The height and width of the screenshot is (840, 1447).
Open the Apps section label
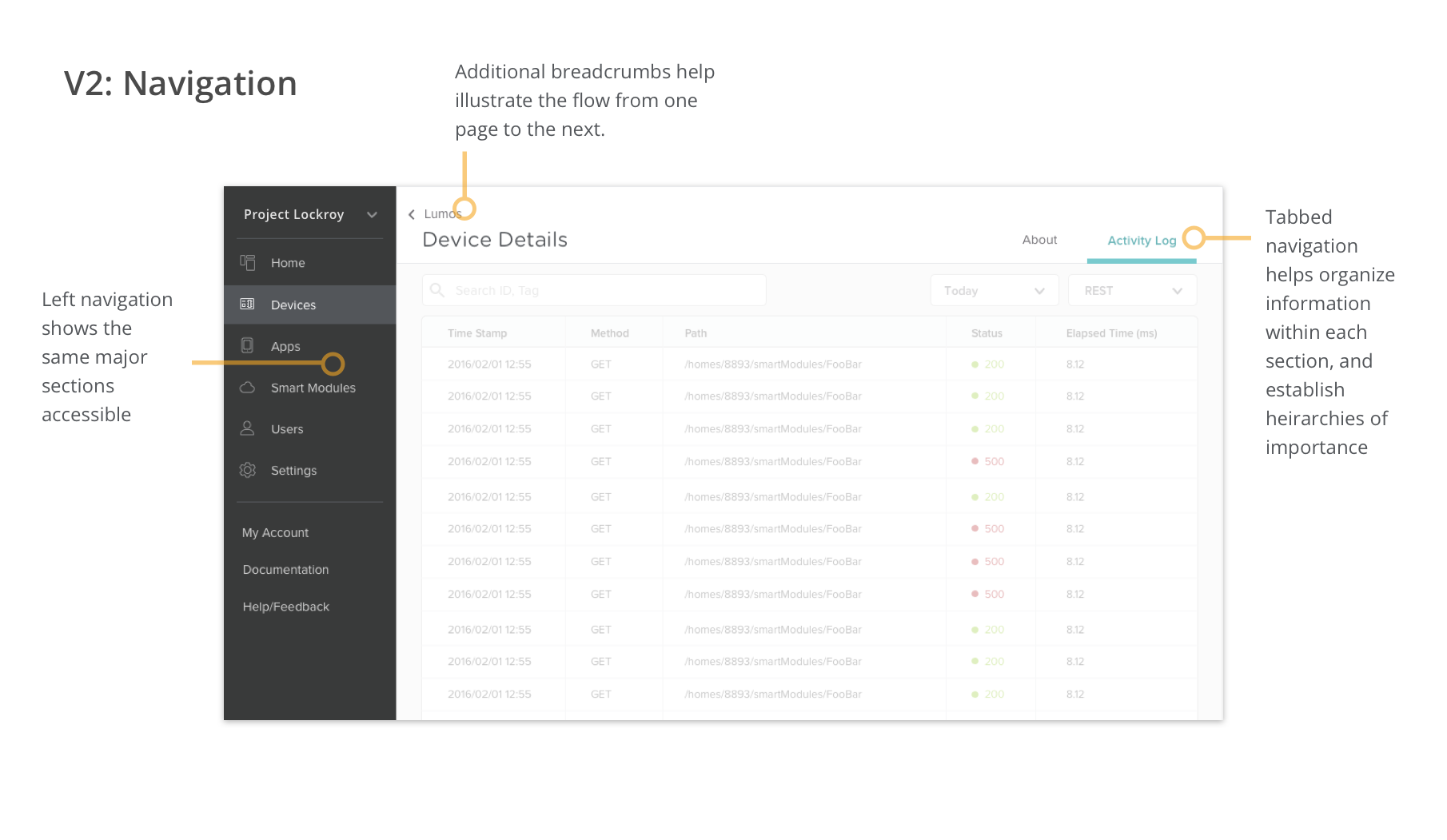[x=285, y=347]
